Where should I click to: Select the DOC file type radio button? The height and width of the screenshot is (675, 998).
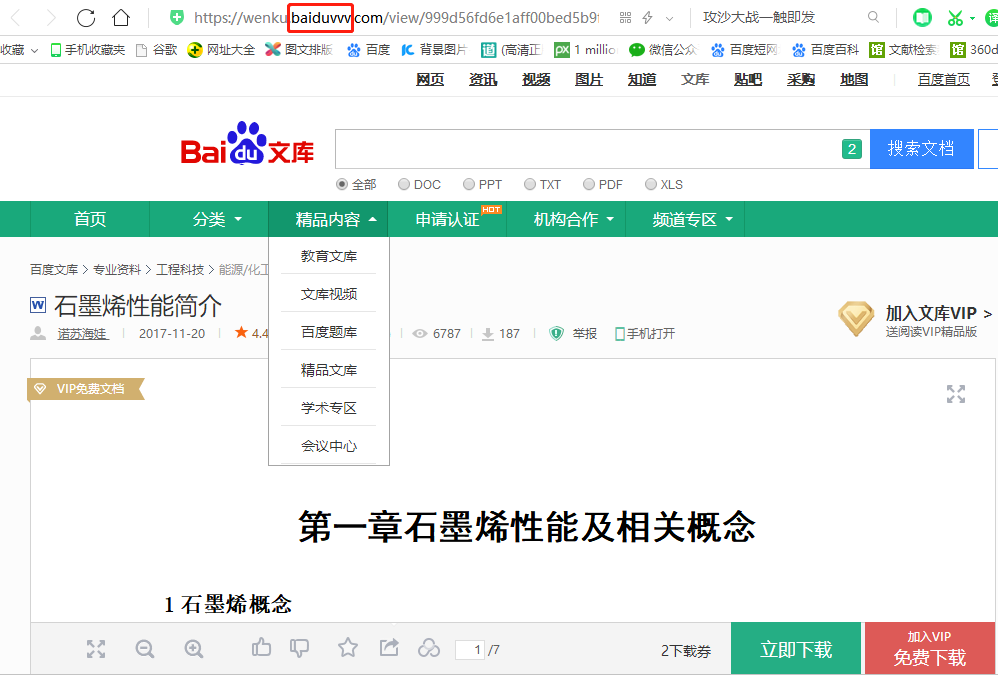coord(404,184)
